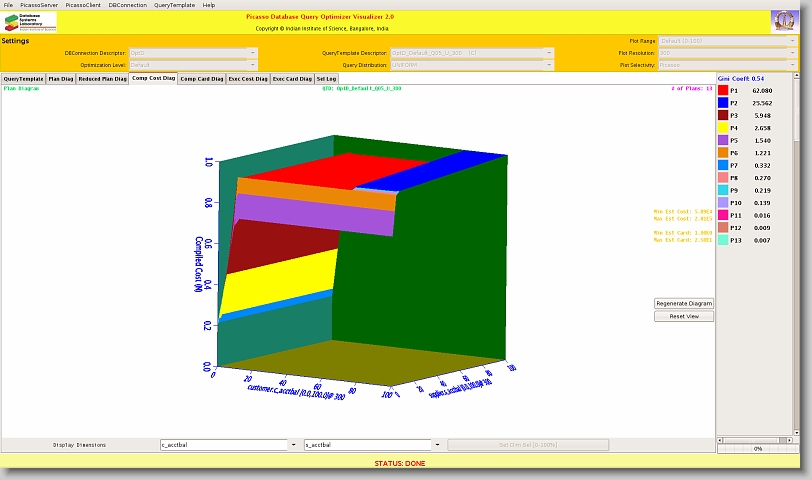Click the institute emblem icon at top right
This screenshot has width=812, height=480.
point(784,22)
